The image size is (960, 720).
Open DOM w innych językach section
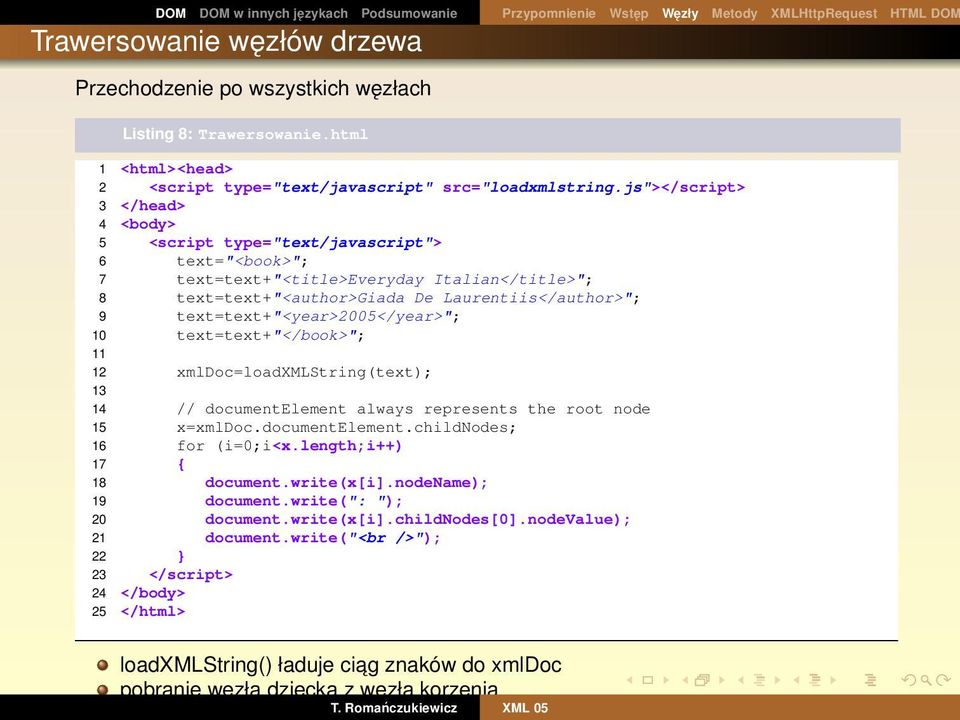point(273,13)
